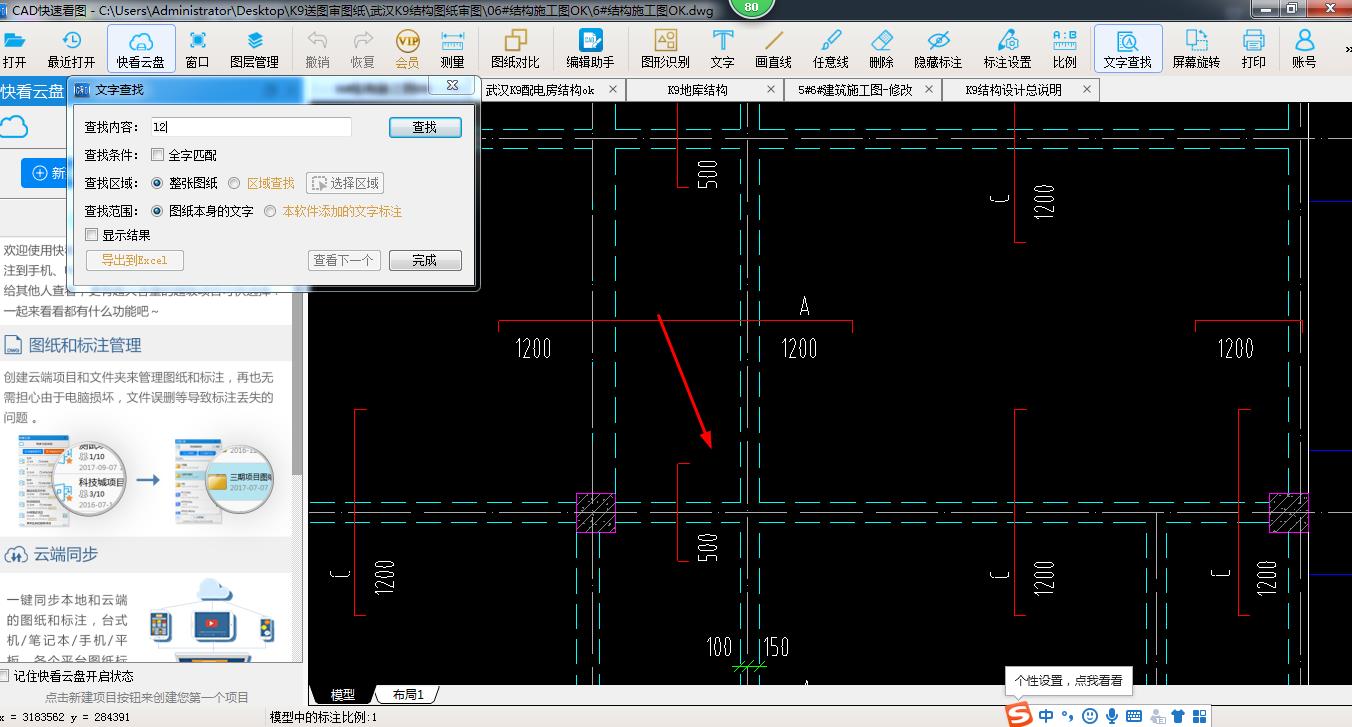Select the 测量 measure tool
The image size is (1352, 727).
pyautogui.click(x=452, y=49)
